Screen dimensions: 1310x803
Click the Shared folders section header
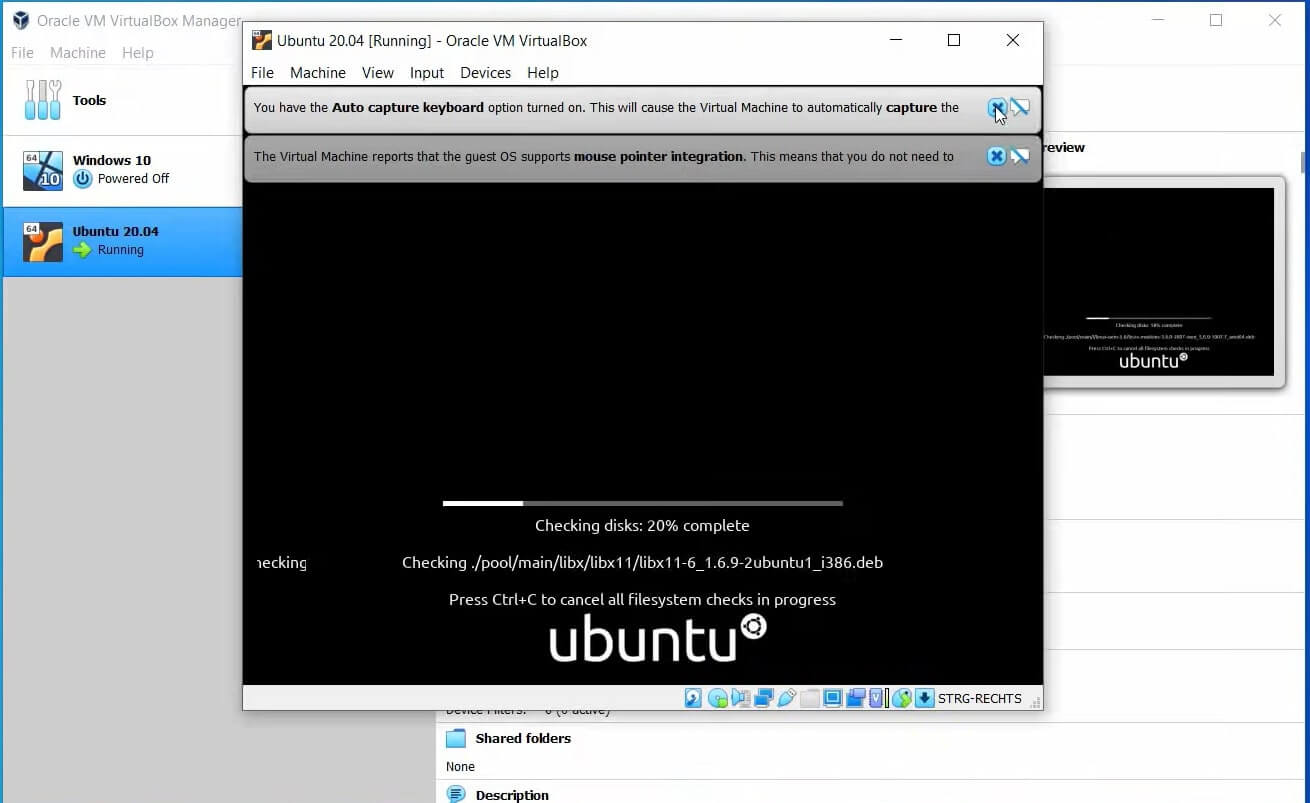point(523,738)
